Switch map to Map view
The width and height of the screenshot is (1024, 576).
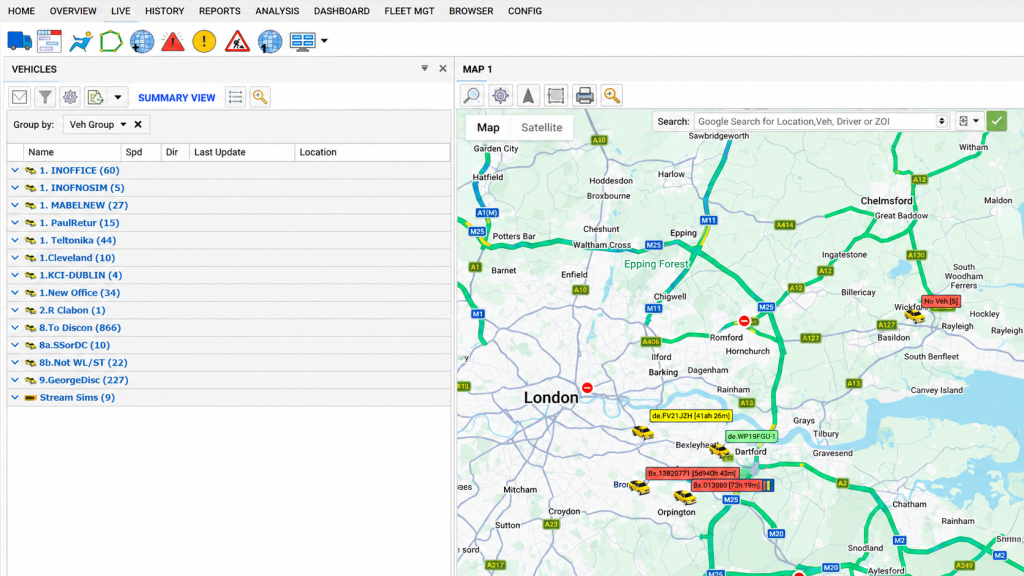click(x=488, y=127)
